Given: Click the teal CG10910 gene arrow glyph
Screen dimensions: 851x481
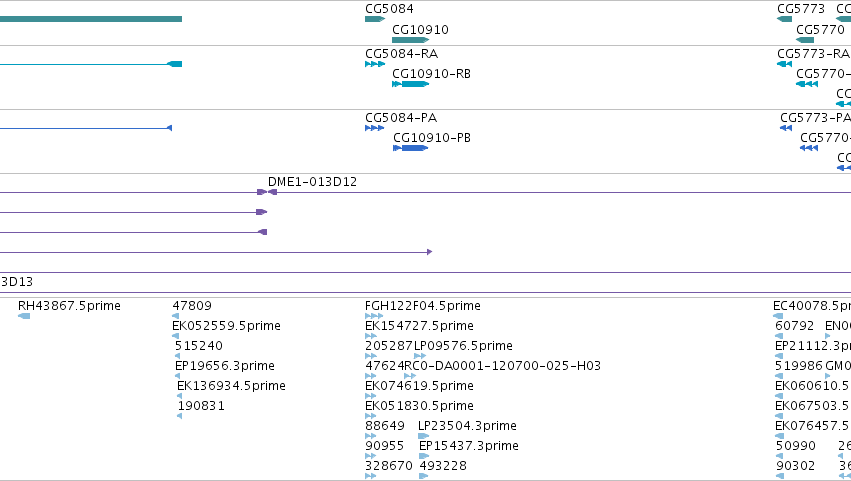Looking at the screenshot, I should [410, 40].
